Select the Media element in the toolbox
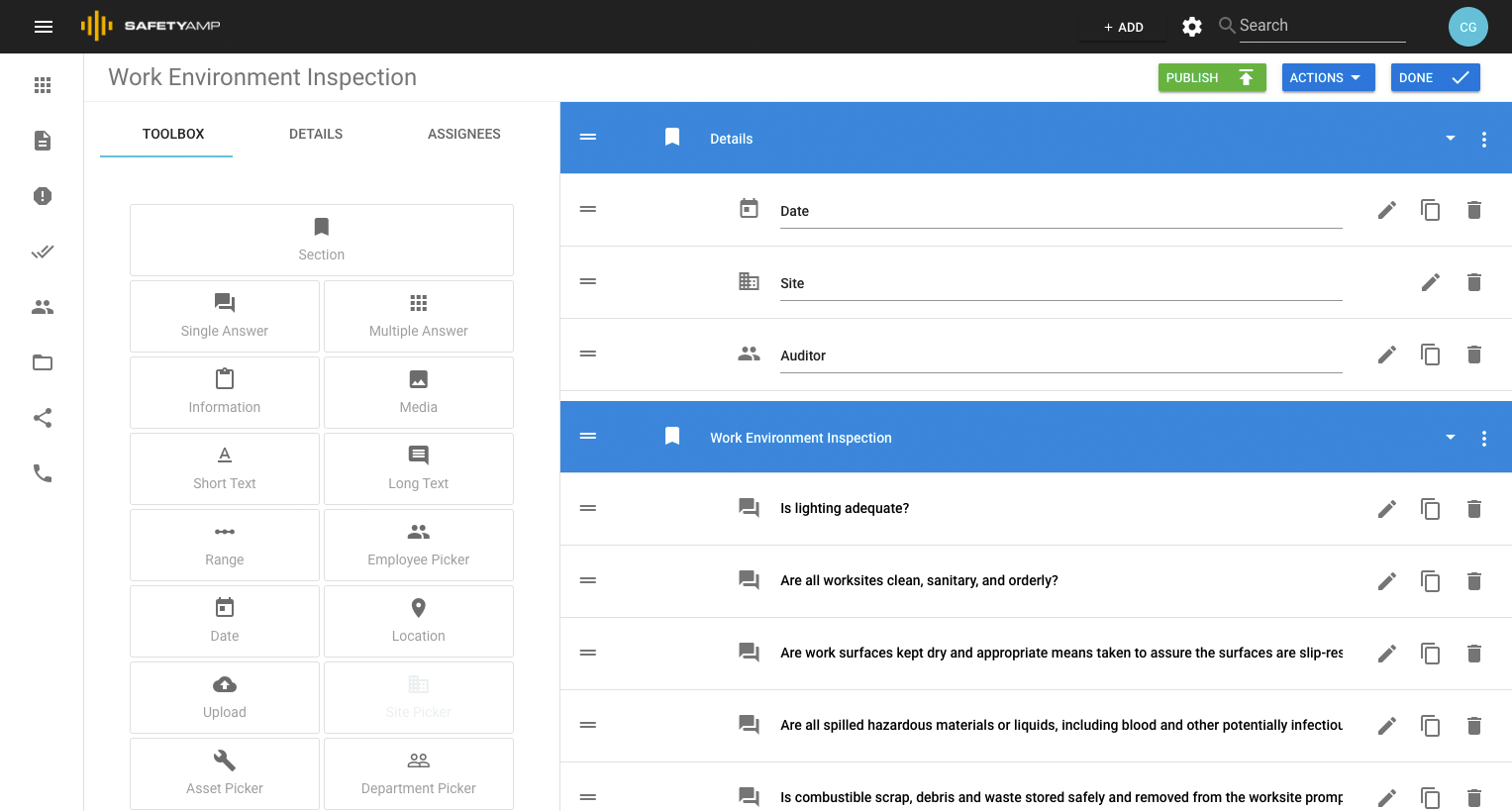The image size is (1512, 811). coord(418,392)
